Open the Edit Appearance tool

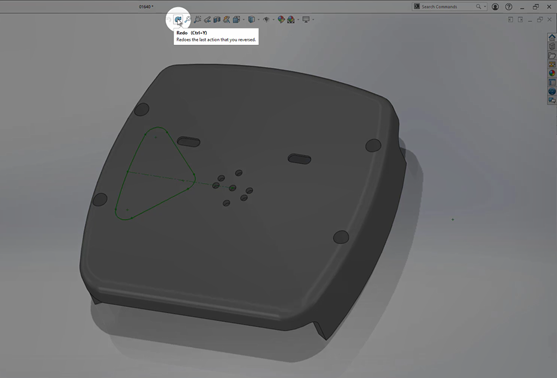(x=281, y=20)
